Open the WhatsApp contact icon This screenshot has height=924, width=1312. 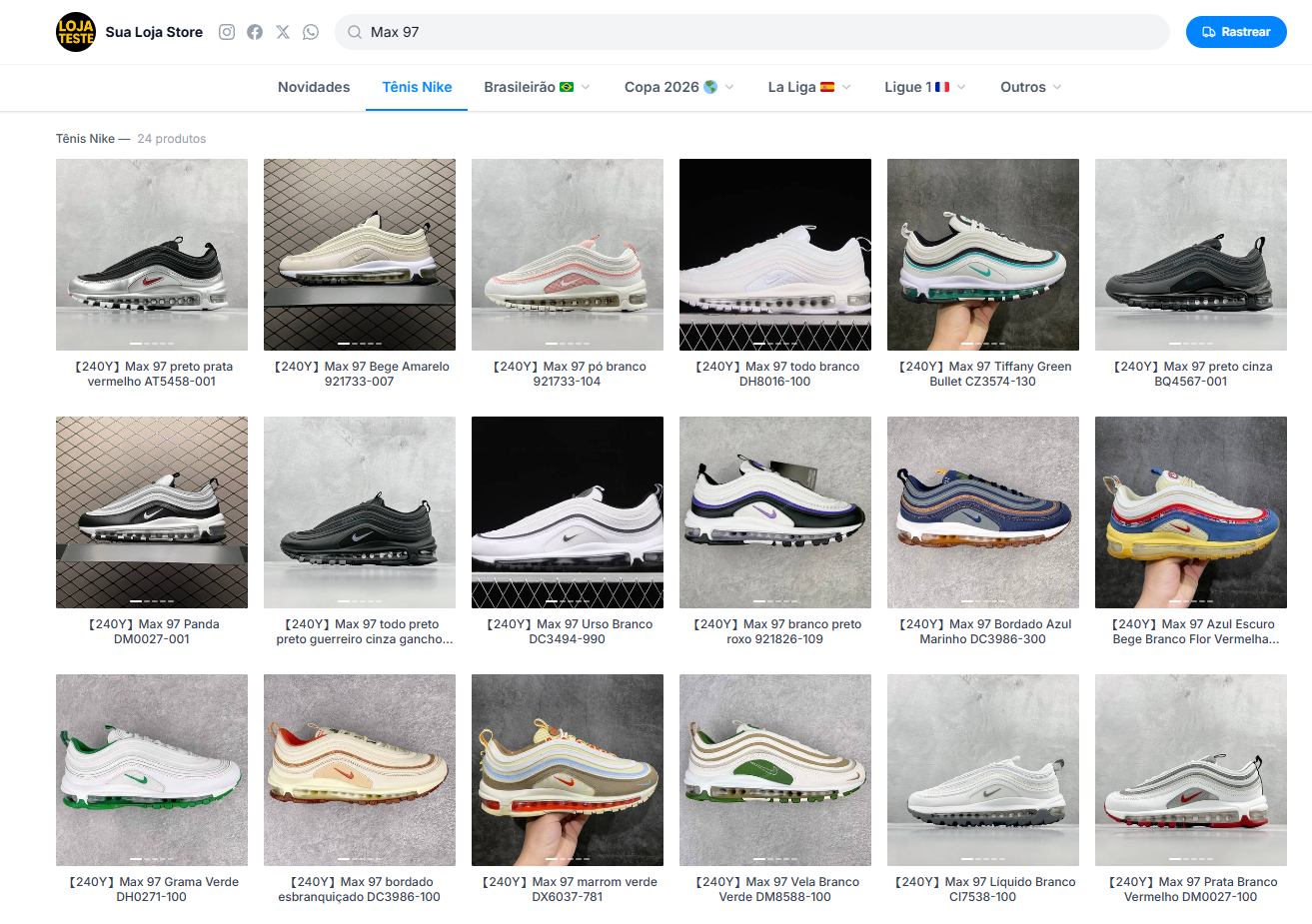click(x=311, y=32)
